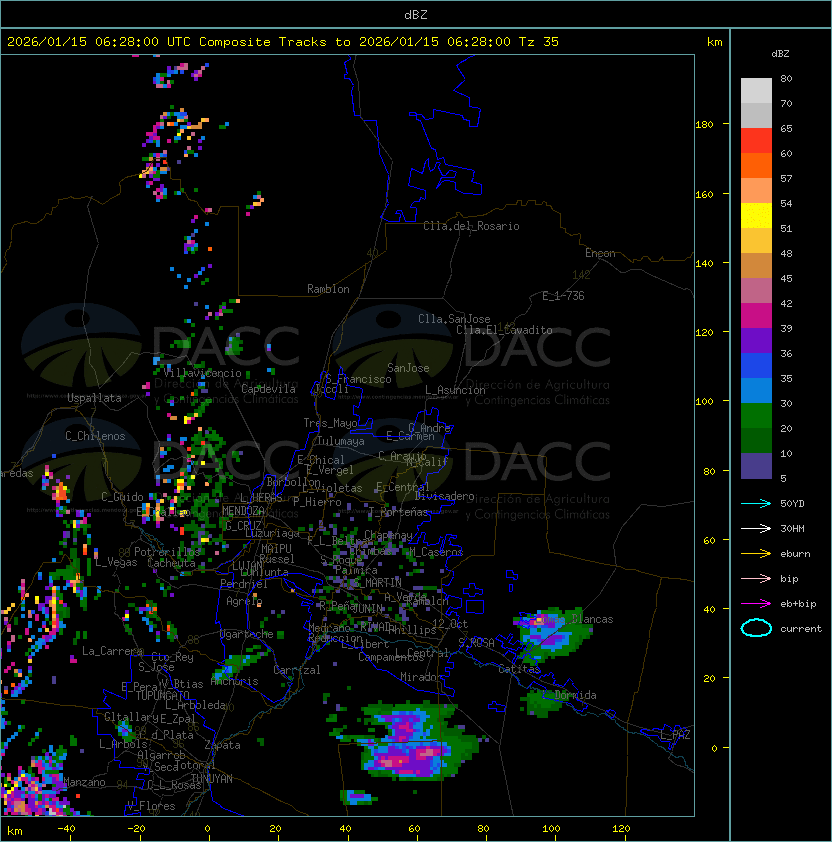Click the '100' tick on the horizontal axis
This screenshot has height=842, width=832.
click(x=552, y=829)
